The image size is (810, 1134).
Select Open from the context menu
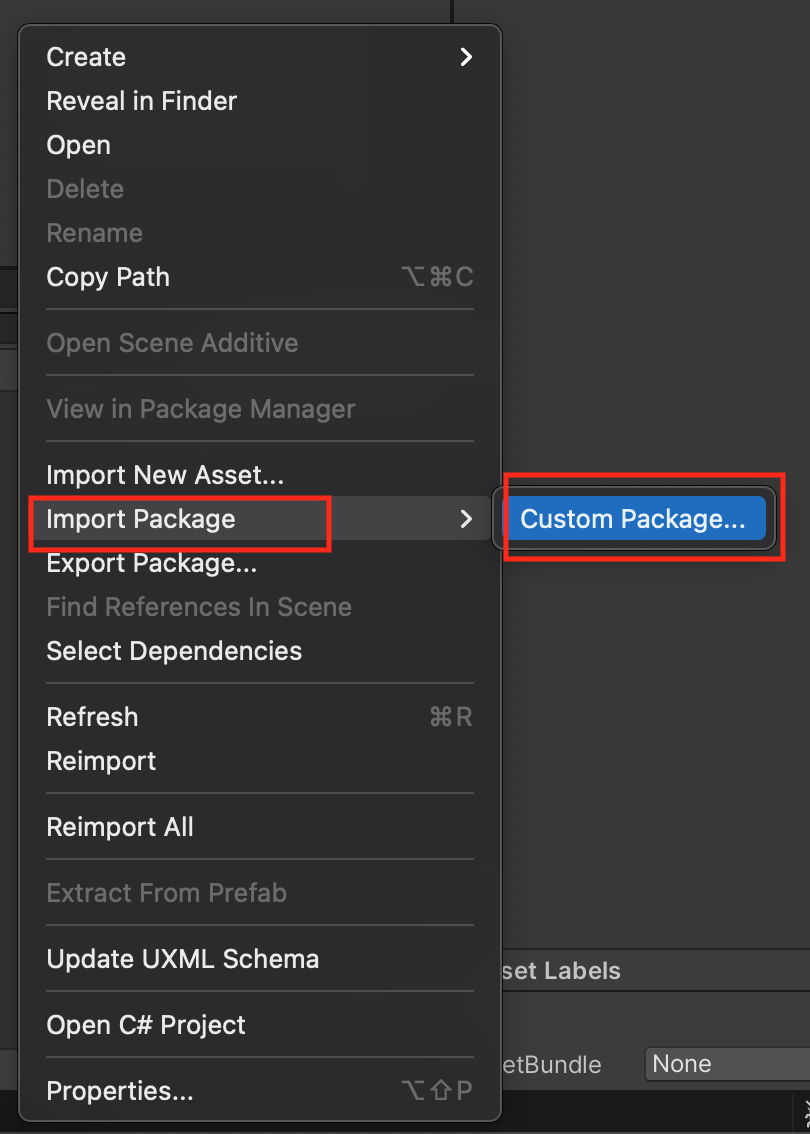(x=78, y=145)
